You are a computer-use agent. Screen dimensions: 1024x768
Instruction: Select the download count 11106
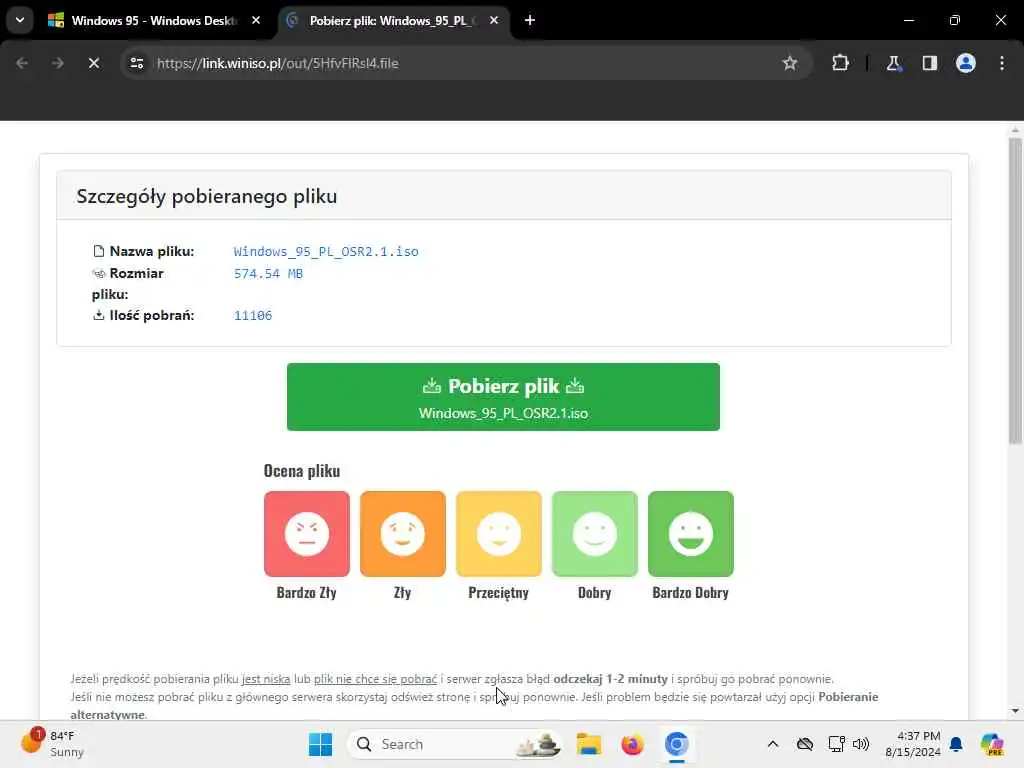click(x=253, y=315)
